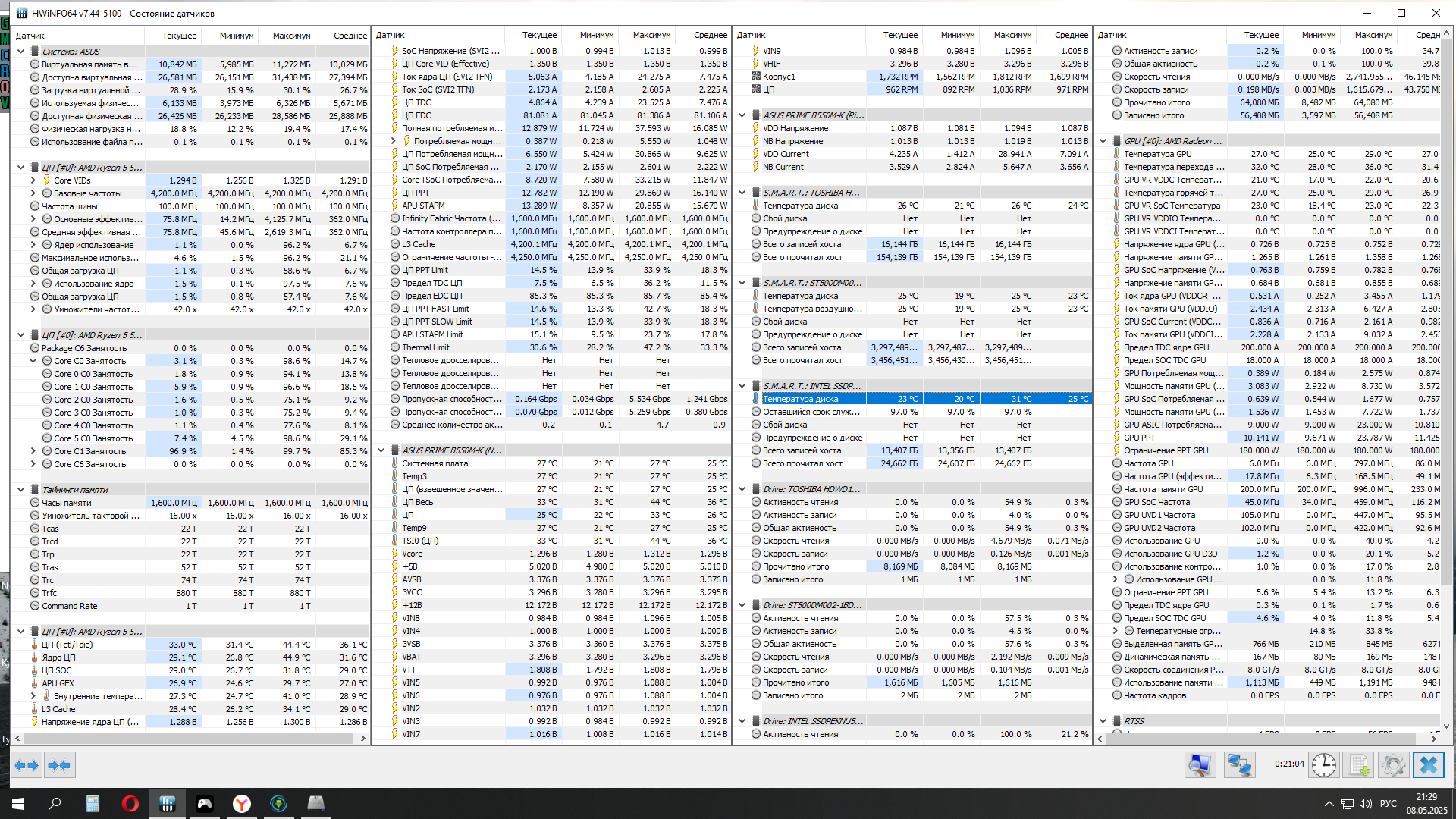The height and width of the screenshot is (819, 1456).
Task: Reset the elapsed-time clock icon
Action: tap(1324, 765)
